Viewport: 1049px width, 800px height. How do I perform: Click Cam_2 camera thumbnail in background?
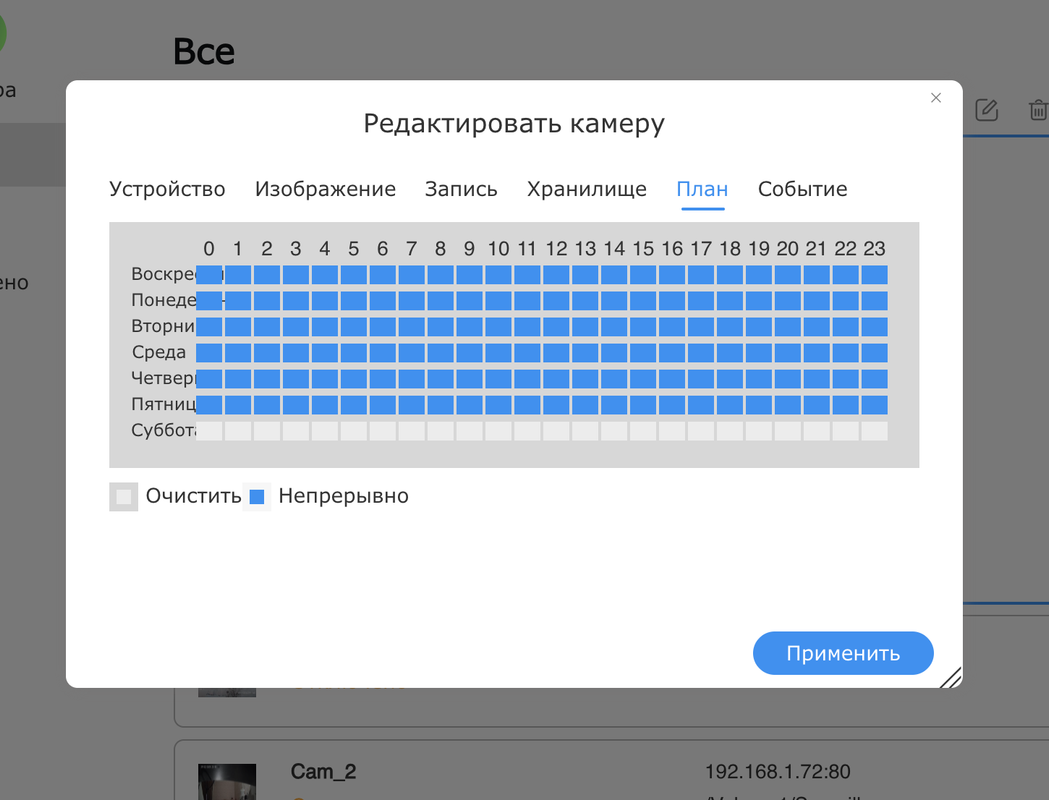[227, 781]
